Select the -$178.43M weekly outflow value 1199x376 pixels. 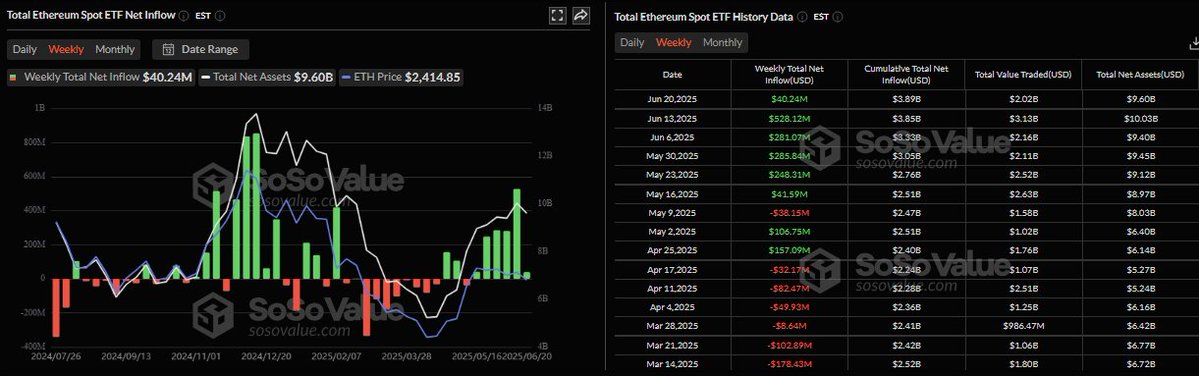789,364
